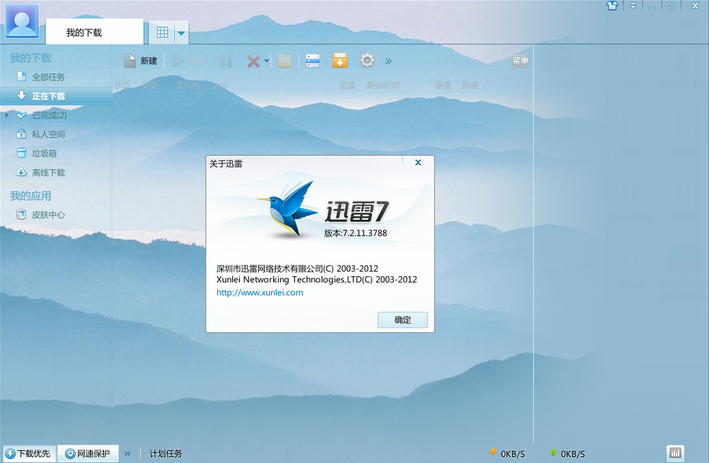The image size is (709, 463).
Task: Select 全部任务 in the sidebar
Action: pos(48,77)
